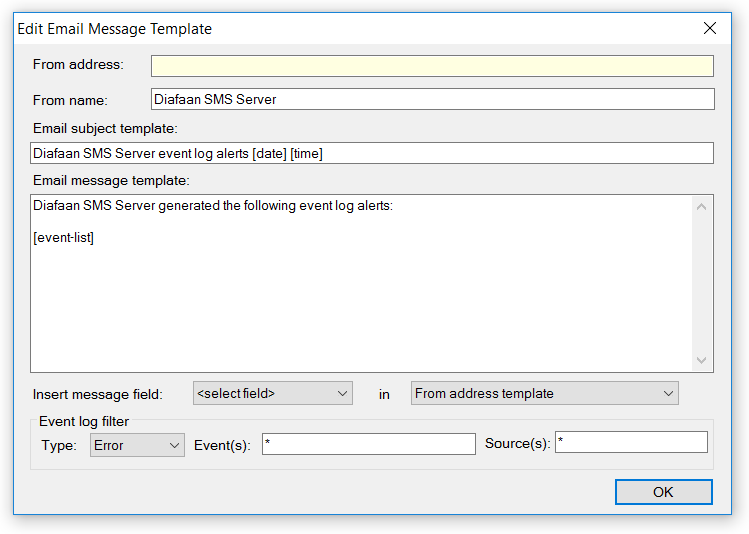
Task: Open the event Type Error dropdown
Action: [137, 446]
